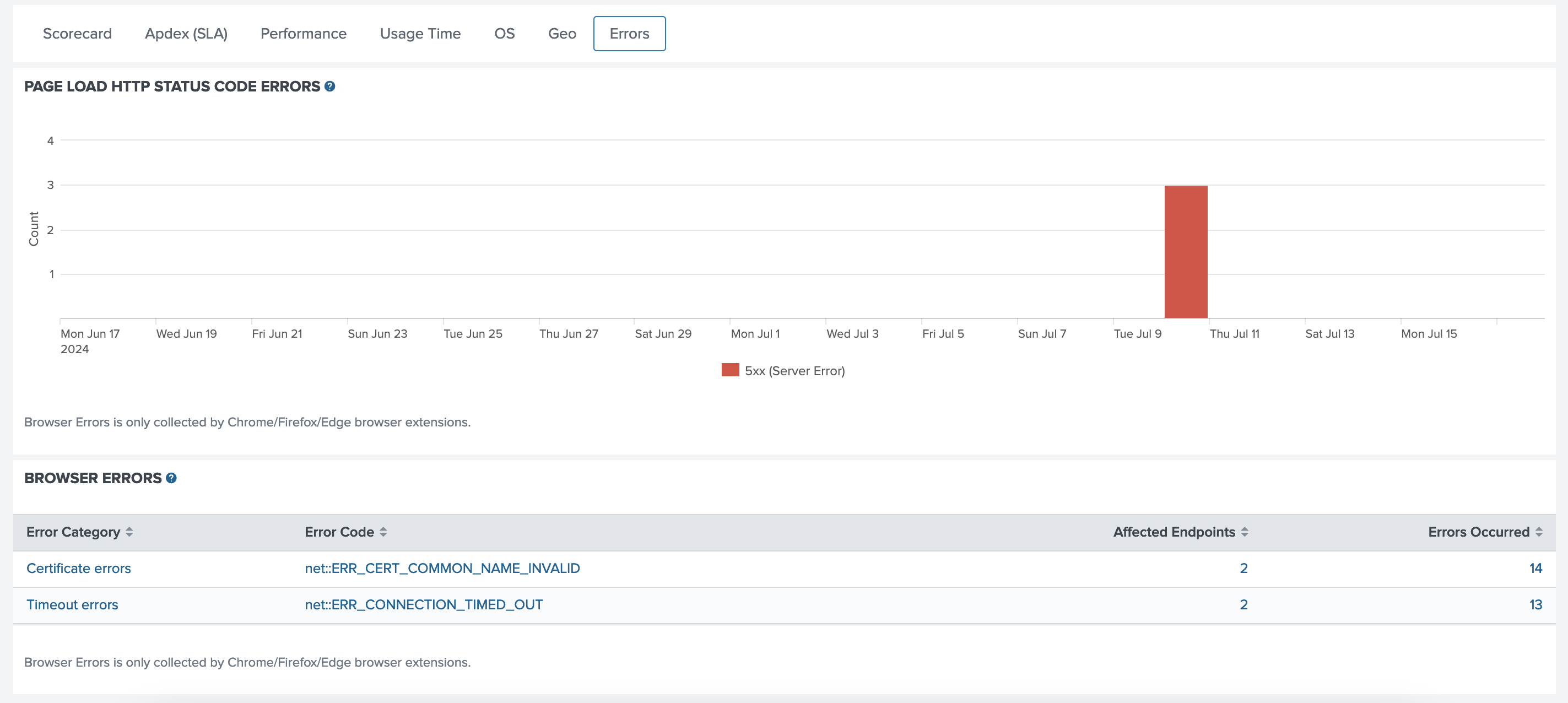Click net::ERR_CERT_COMMON_NAME_INVALID error code link
The width and height of the screenshot is (1568, 703).
(x=442, y=568)
